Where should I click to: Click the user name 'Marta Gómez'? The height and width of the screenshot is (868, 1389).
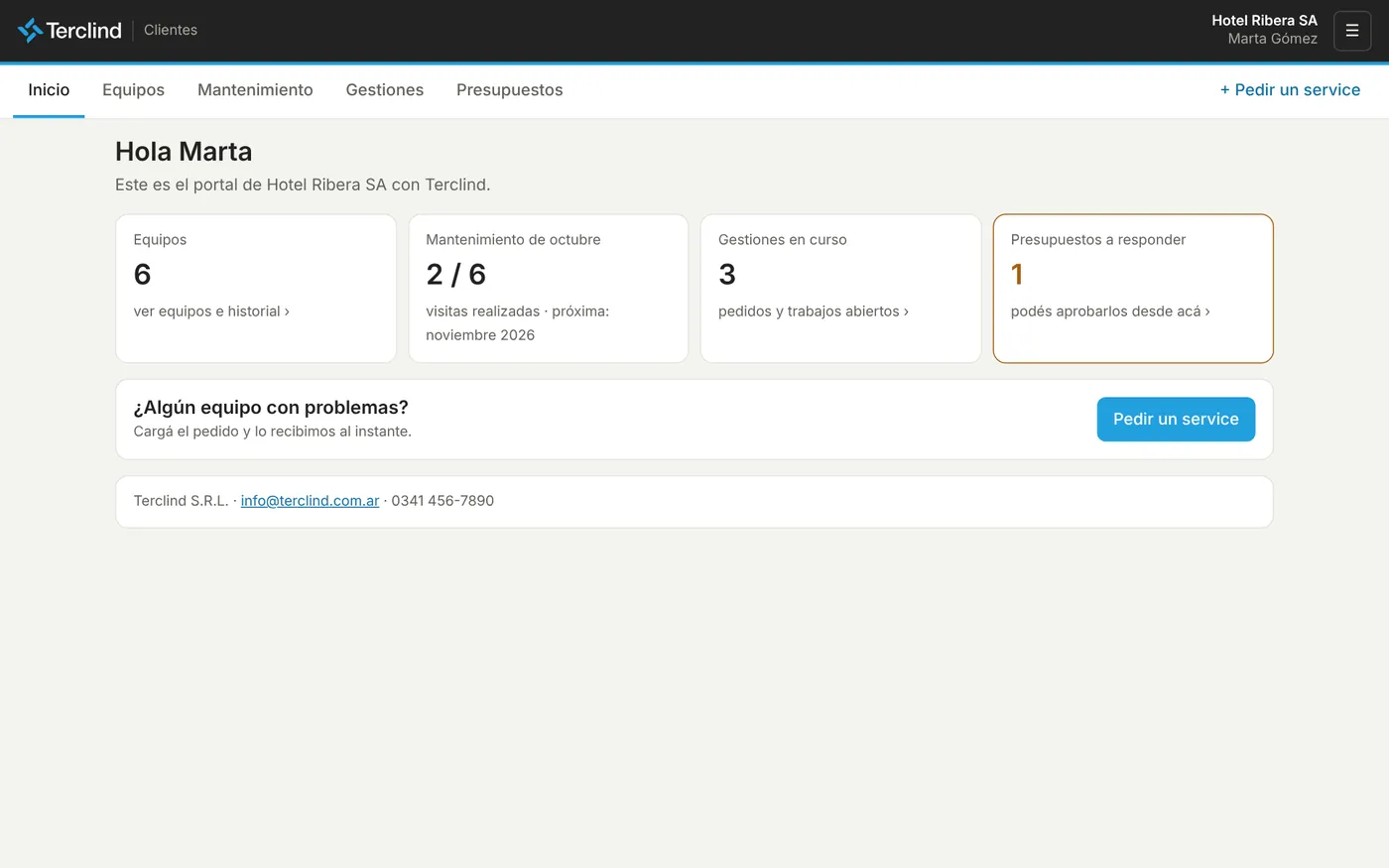1273,39
